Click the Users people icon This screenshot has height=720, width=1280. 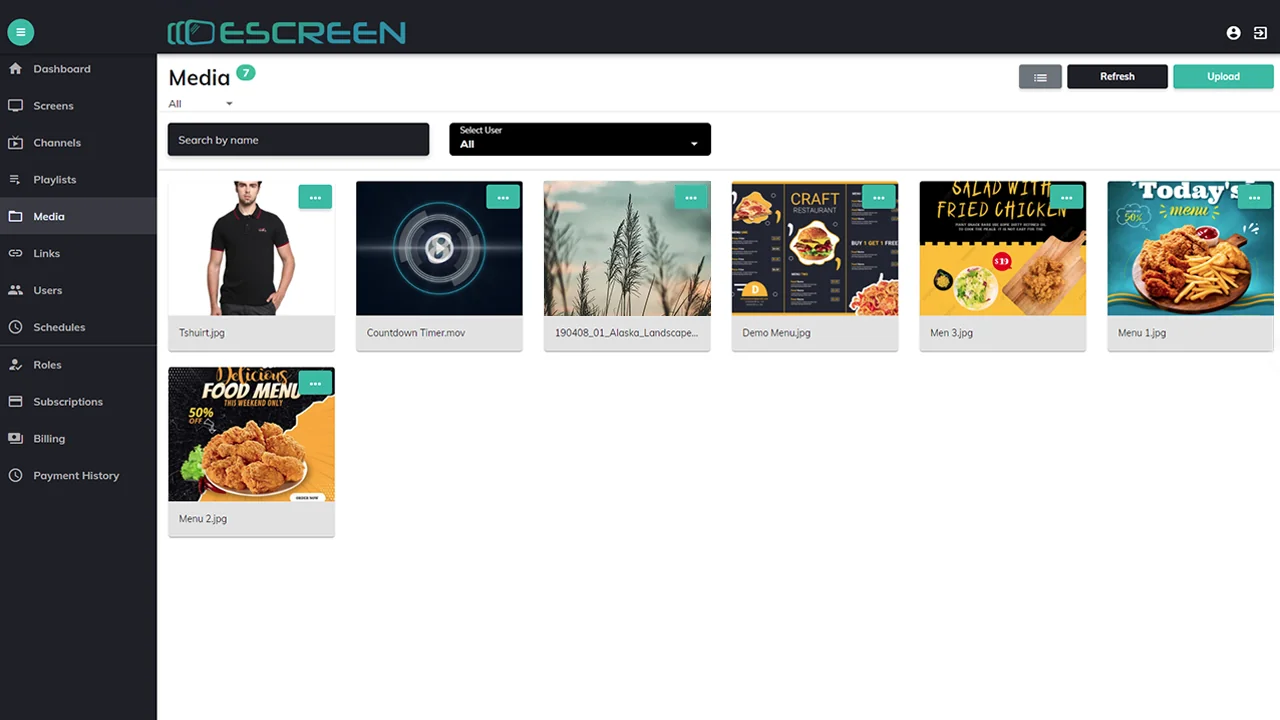(15, 290)
